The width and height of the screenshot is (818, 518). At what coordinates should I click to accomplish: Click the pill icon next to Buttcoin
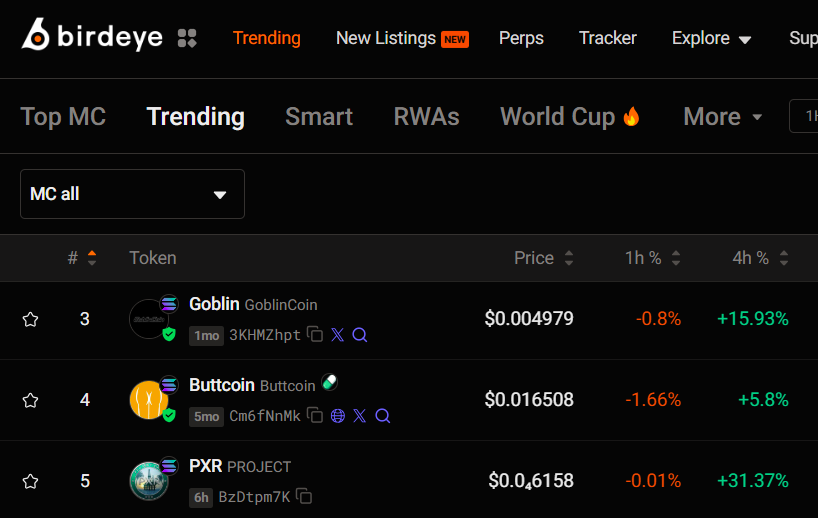pos(330,382)
